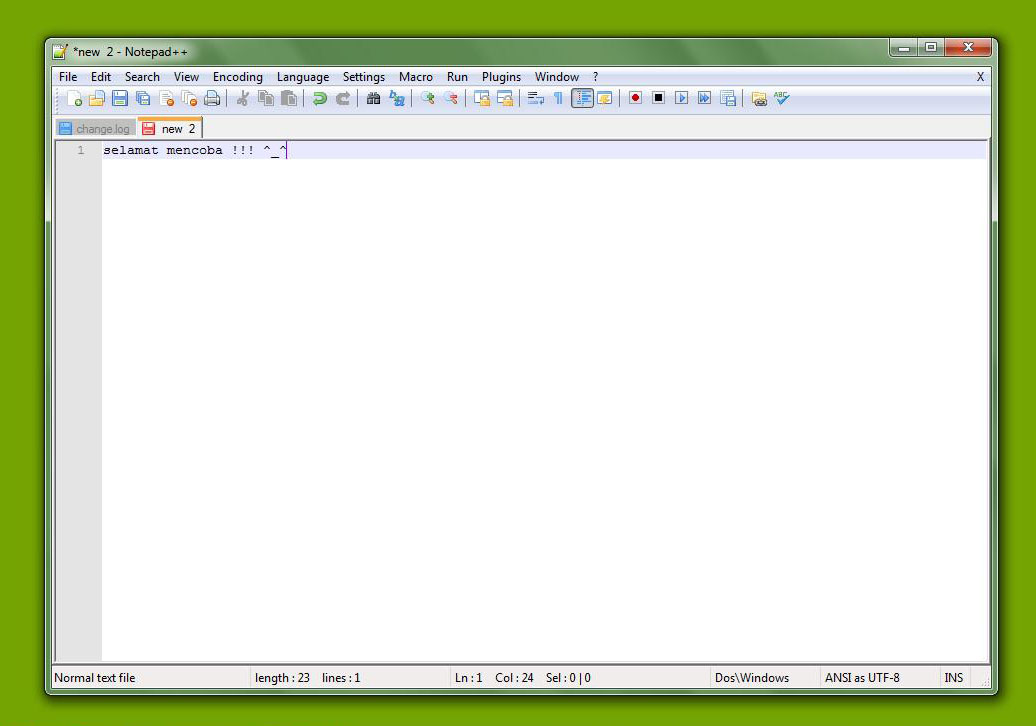Click the Close document toolbar icon

[166, 98]
